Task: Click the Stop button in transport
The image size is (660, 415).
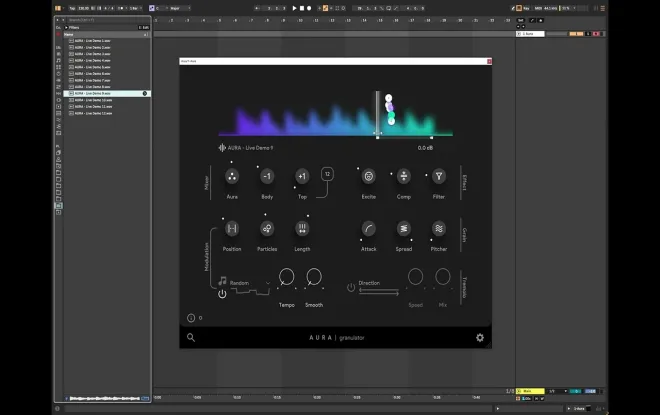Action: click(x=302, y=8)
